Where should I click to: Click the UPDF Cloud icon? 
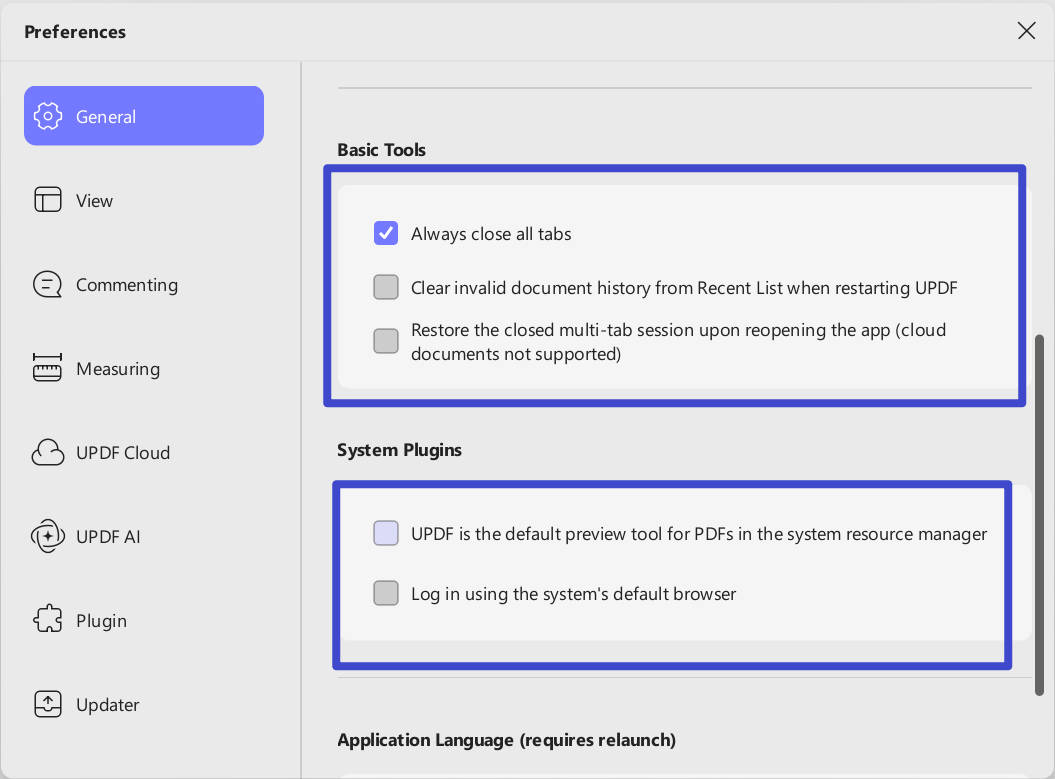48,453
